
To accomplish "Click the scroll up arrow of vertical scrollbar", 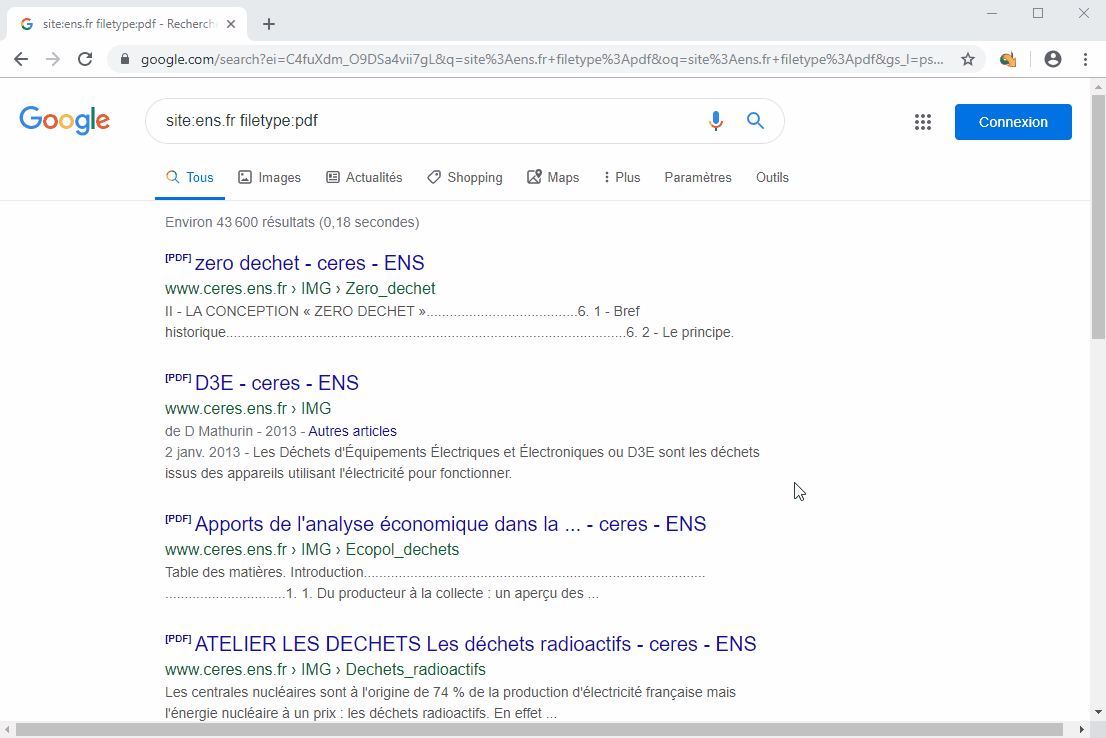I will pos(1098,87).
